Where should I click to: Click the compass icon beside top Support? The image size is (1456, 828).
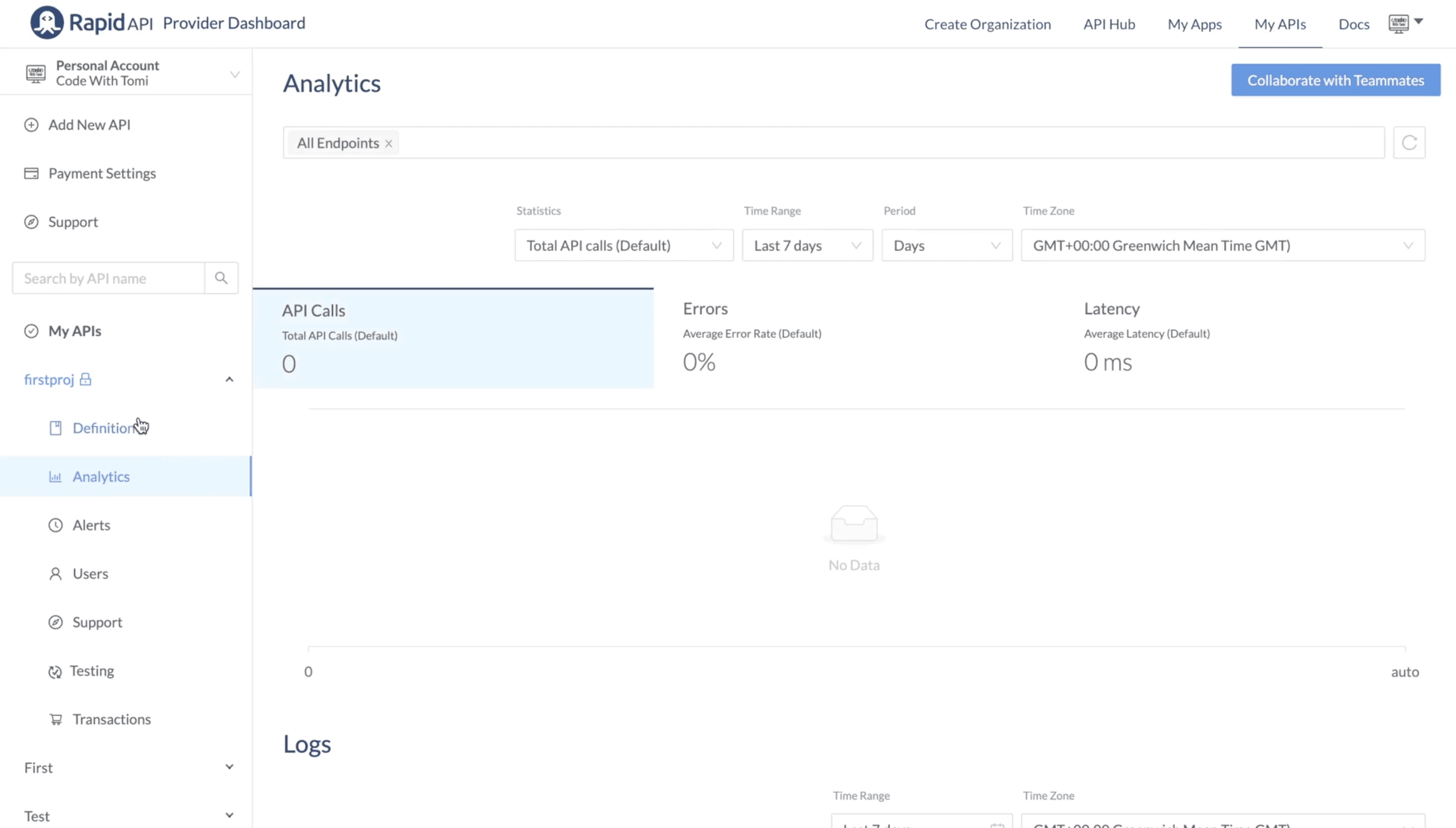pos(31,222)
